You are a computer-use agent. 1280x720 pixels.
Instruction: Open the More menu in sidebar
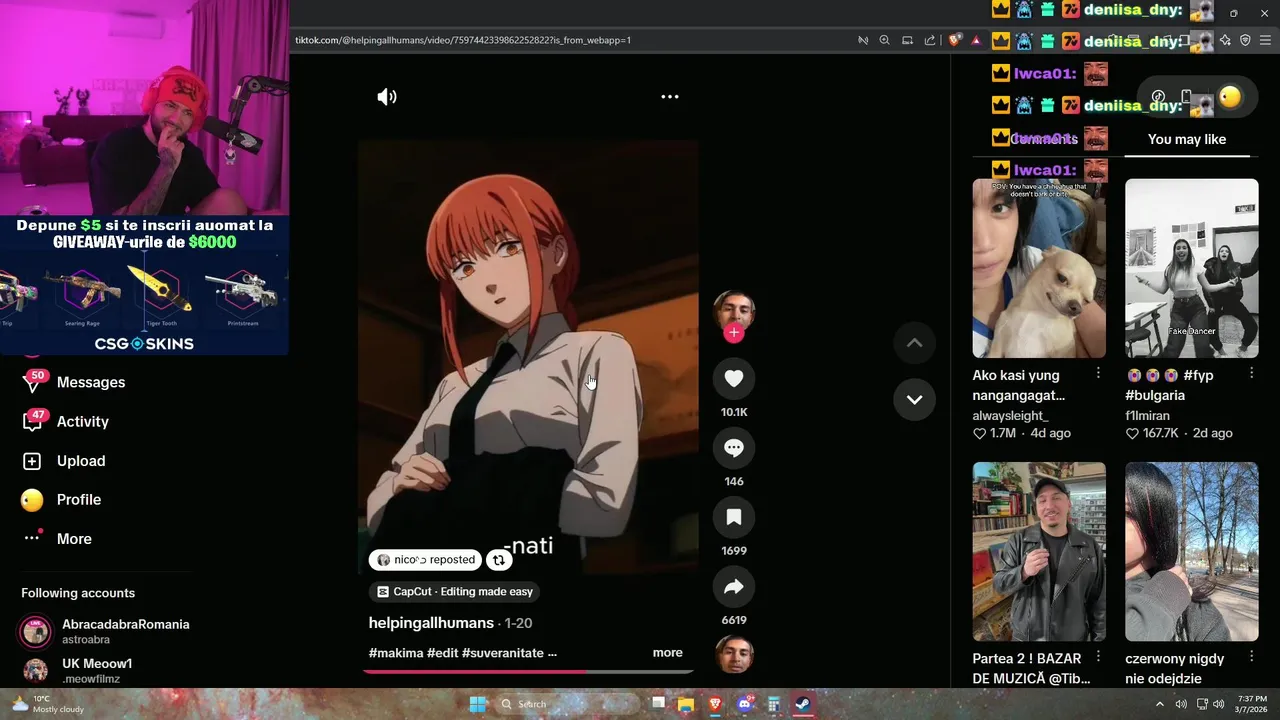tap(74, 539)
